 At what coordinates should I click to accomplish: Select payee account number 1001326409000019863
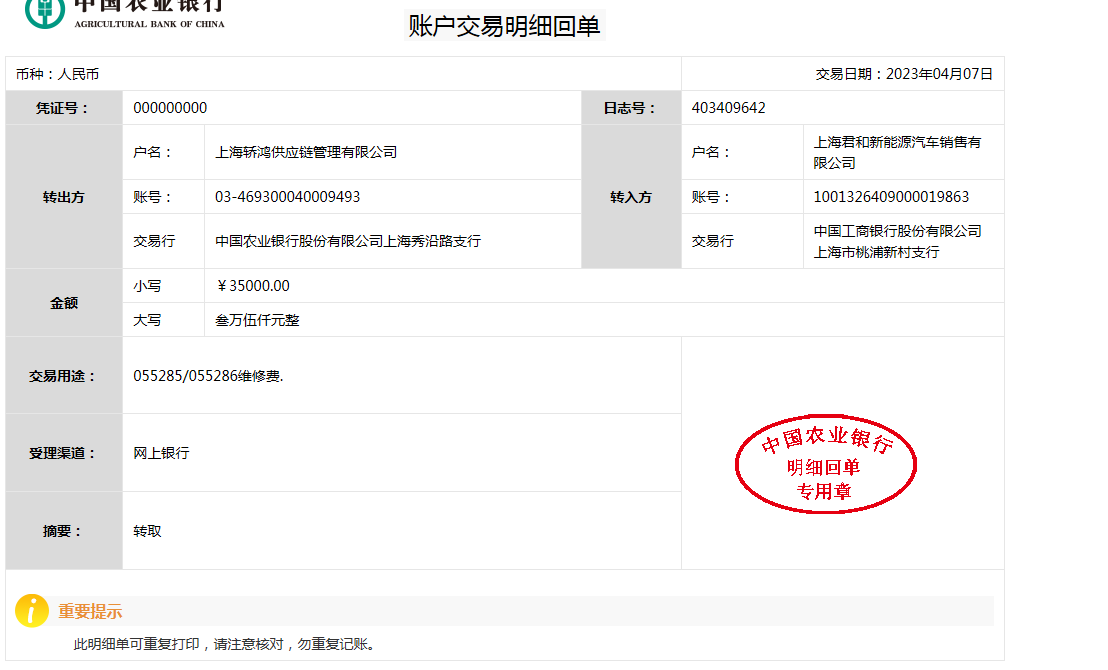pos(891,197)
